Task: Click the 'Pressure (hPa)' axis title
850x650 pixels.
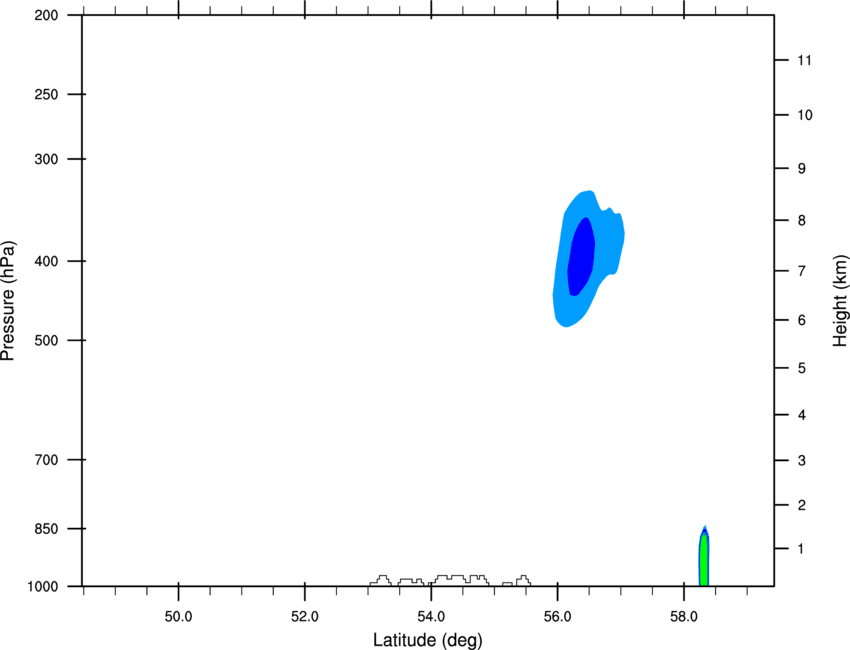Action: pos(8,300)
